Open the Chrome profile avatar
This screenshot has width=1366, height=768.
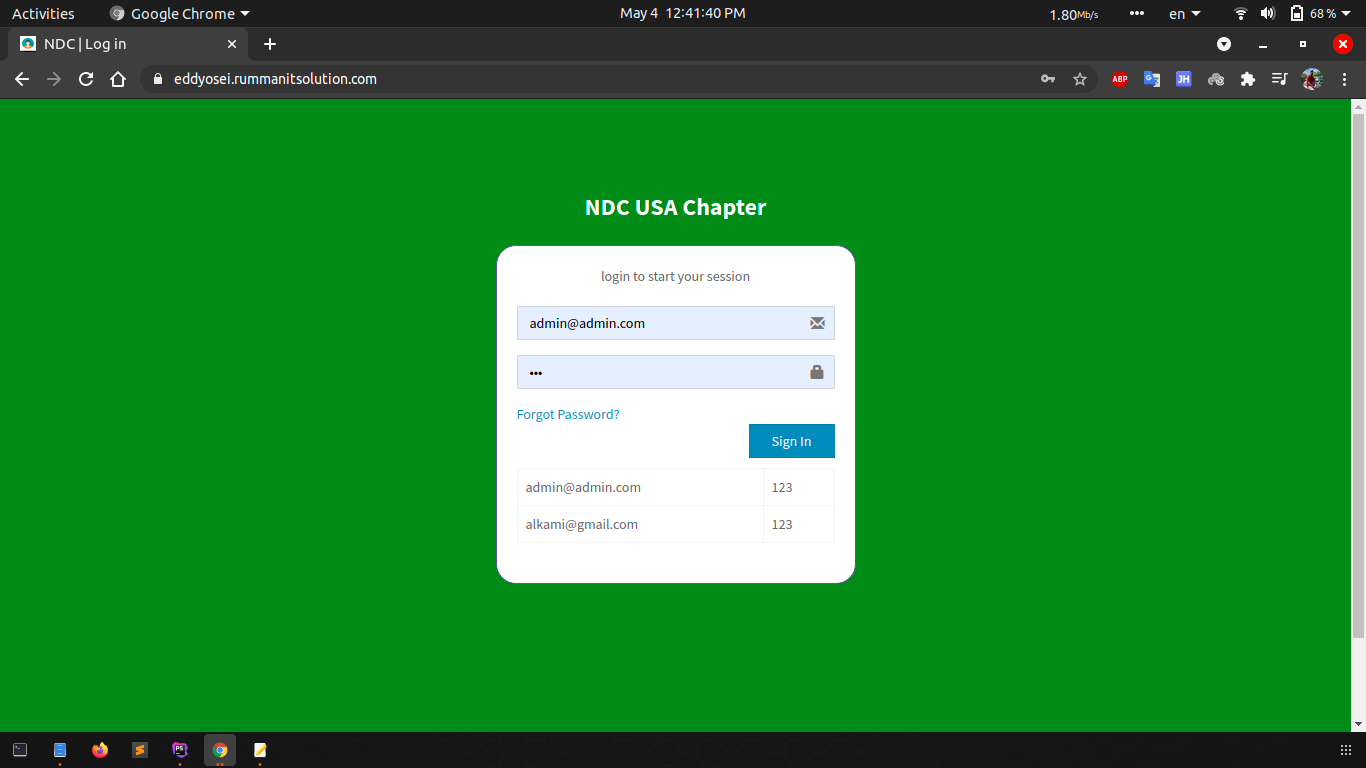(1312, 79)
